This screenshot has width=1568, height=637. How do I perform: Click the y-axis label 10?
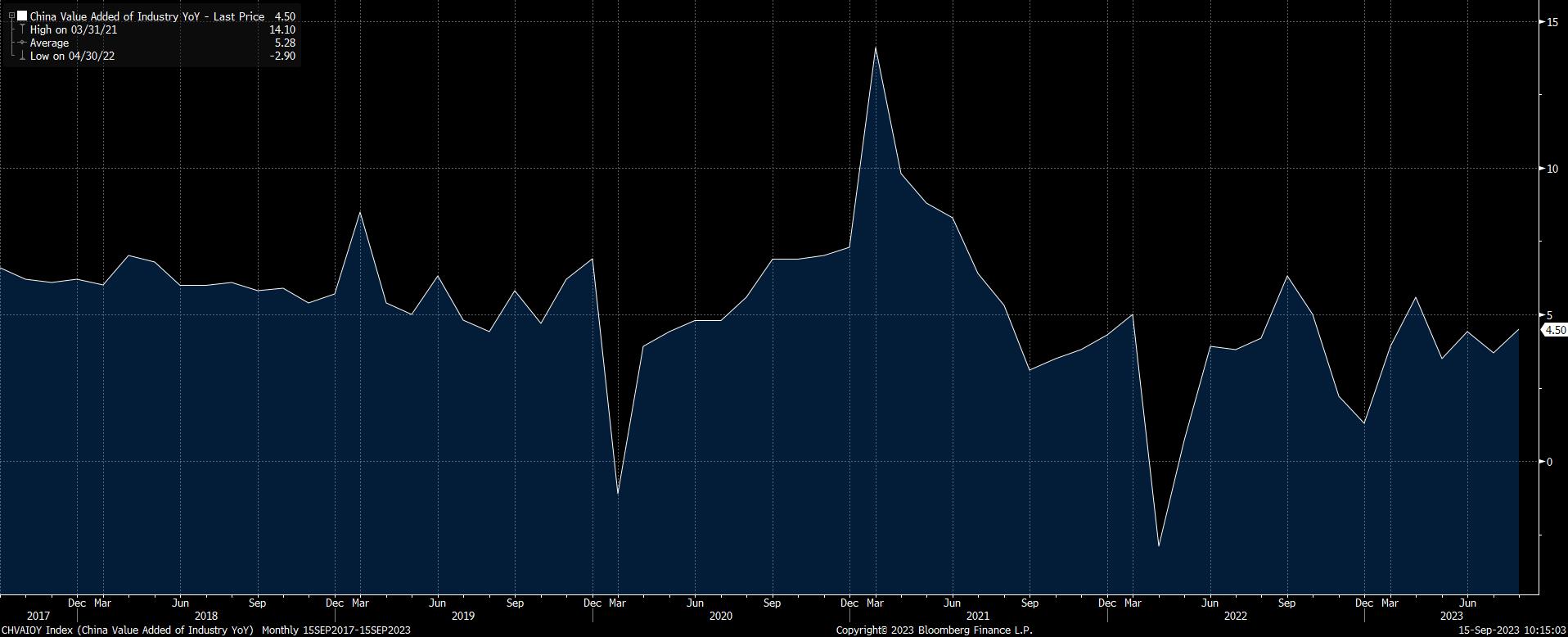point(1552,169)
